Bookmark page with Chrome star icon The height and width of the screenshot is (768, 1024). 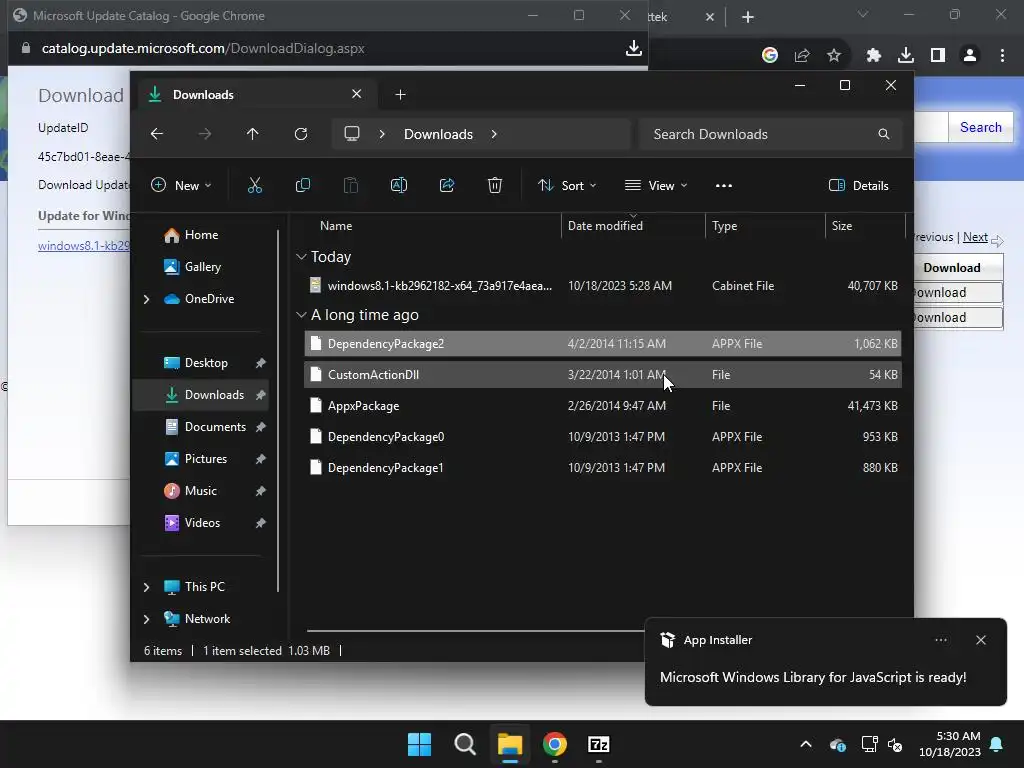[834, 55]
